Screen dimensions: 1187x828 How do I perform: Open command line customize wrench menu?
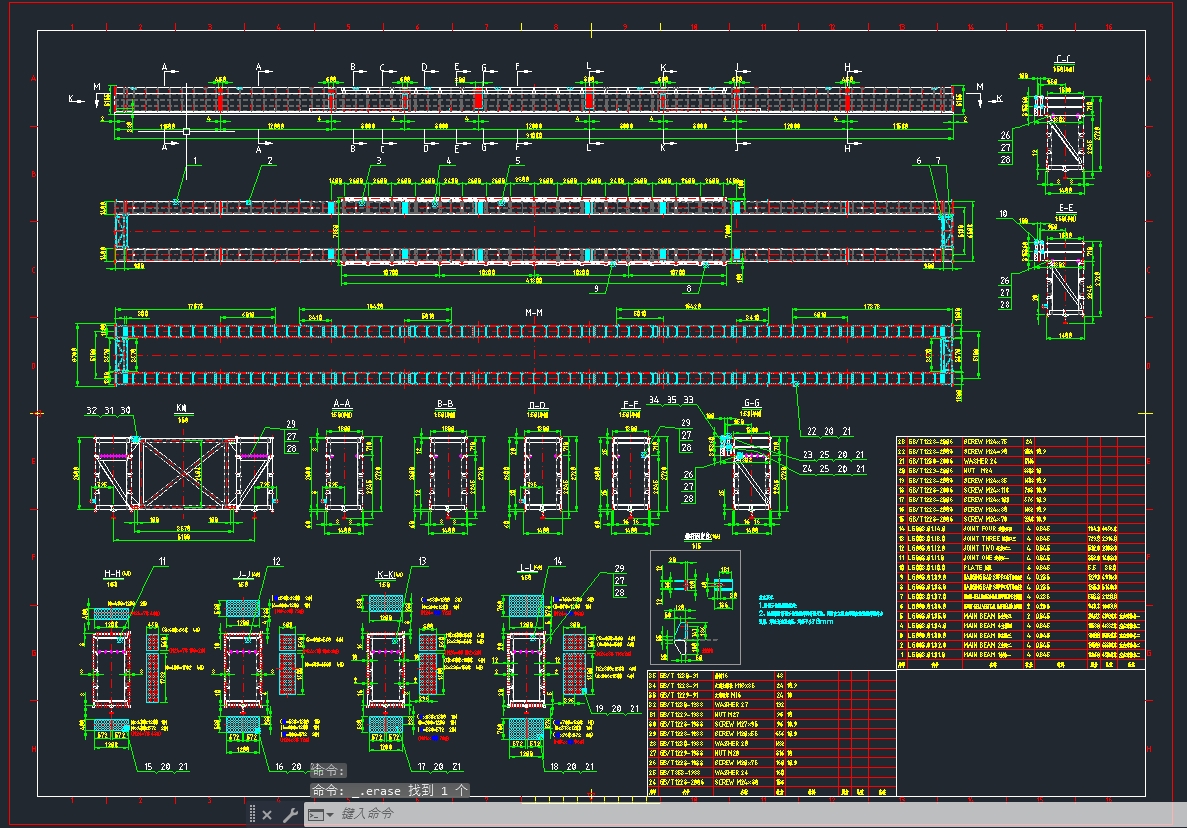click(x=290, y=815)
